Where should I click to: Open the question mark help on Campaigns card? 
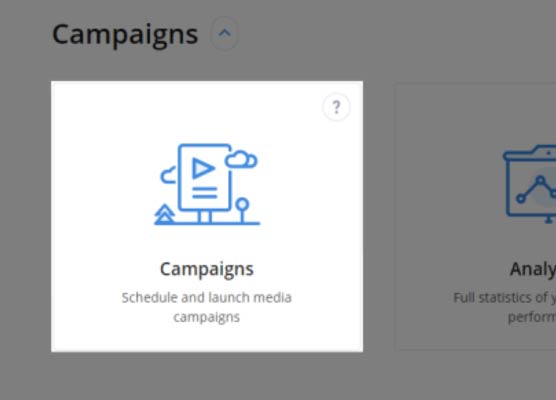pos(336,107)
